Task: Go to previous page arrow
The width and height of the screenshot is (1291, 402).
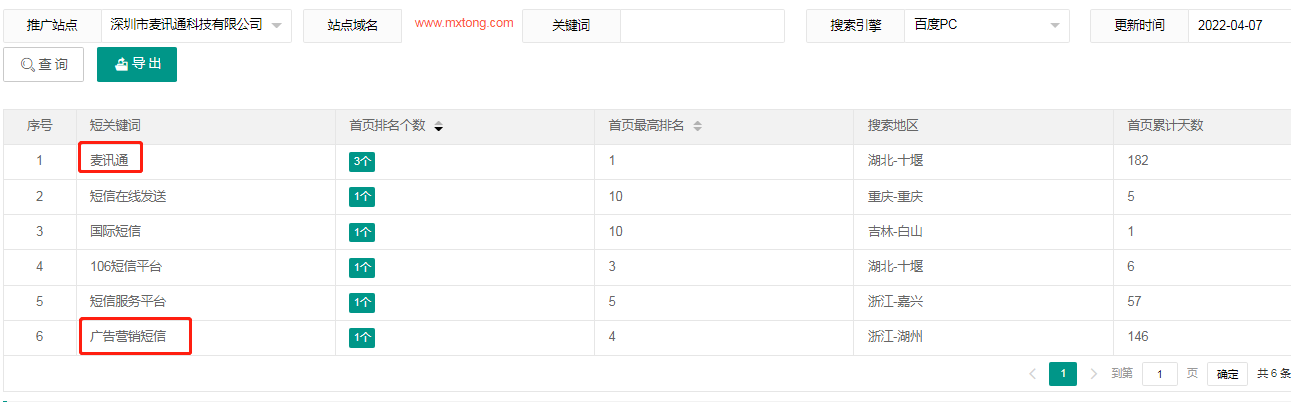Action: point(1032,374)
